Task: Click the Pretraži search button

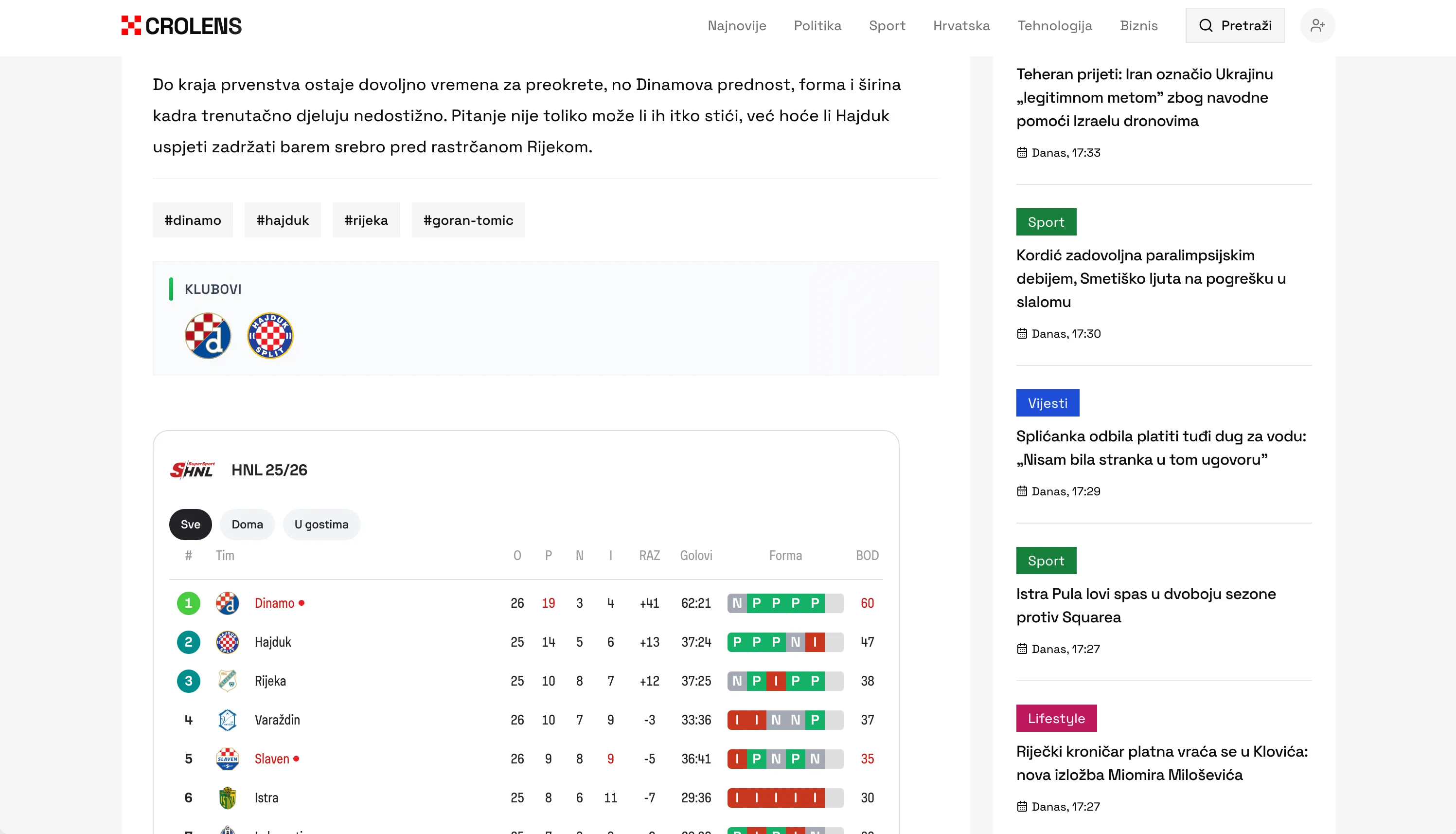Action: 1235,25
